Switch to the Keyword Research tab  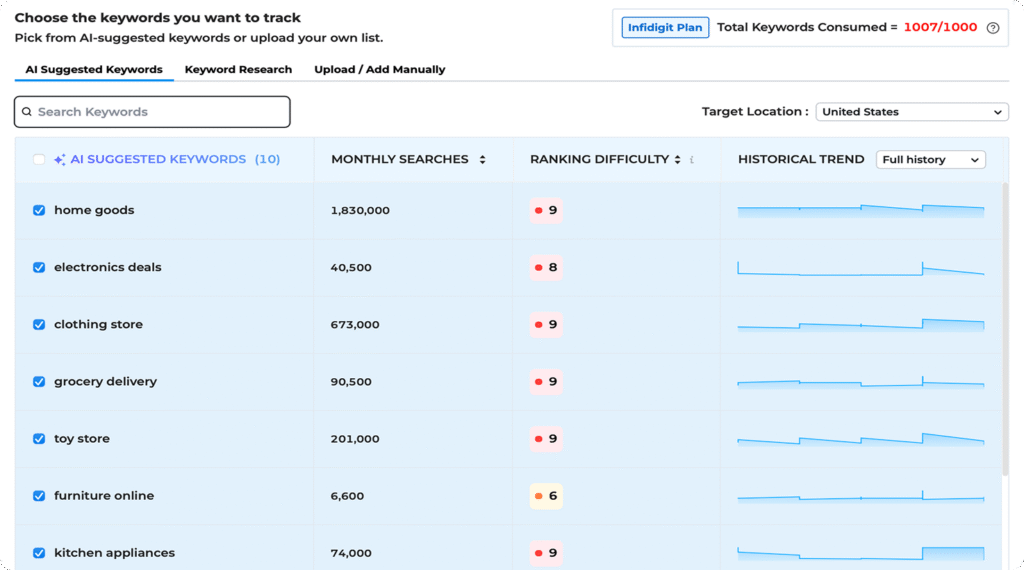click(238, 70)
